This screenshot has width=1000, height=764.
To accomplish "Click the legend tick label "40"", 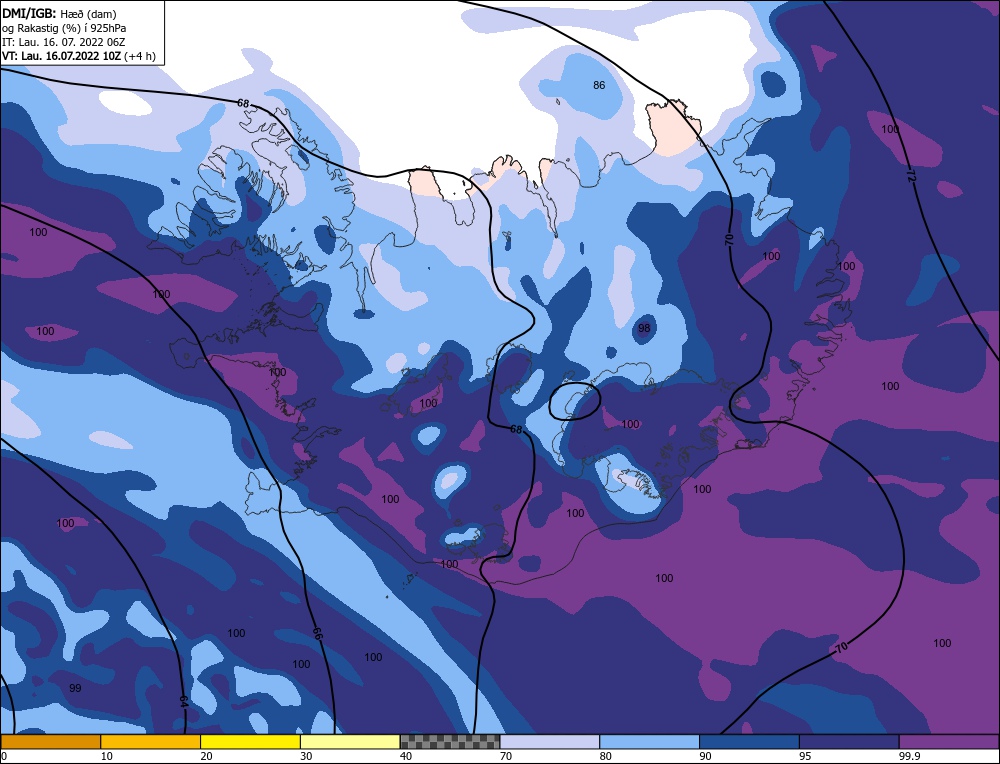I will pyautogui.click(x=406, y=756).
